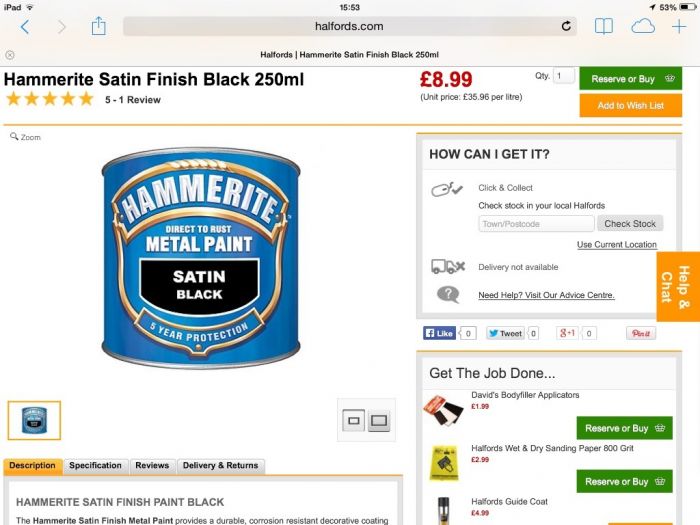Image resolution: width=700 pixels, height=525 pixels.
Task: Open the Help & Chat side tab
Action: click(x=678, y=286)
